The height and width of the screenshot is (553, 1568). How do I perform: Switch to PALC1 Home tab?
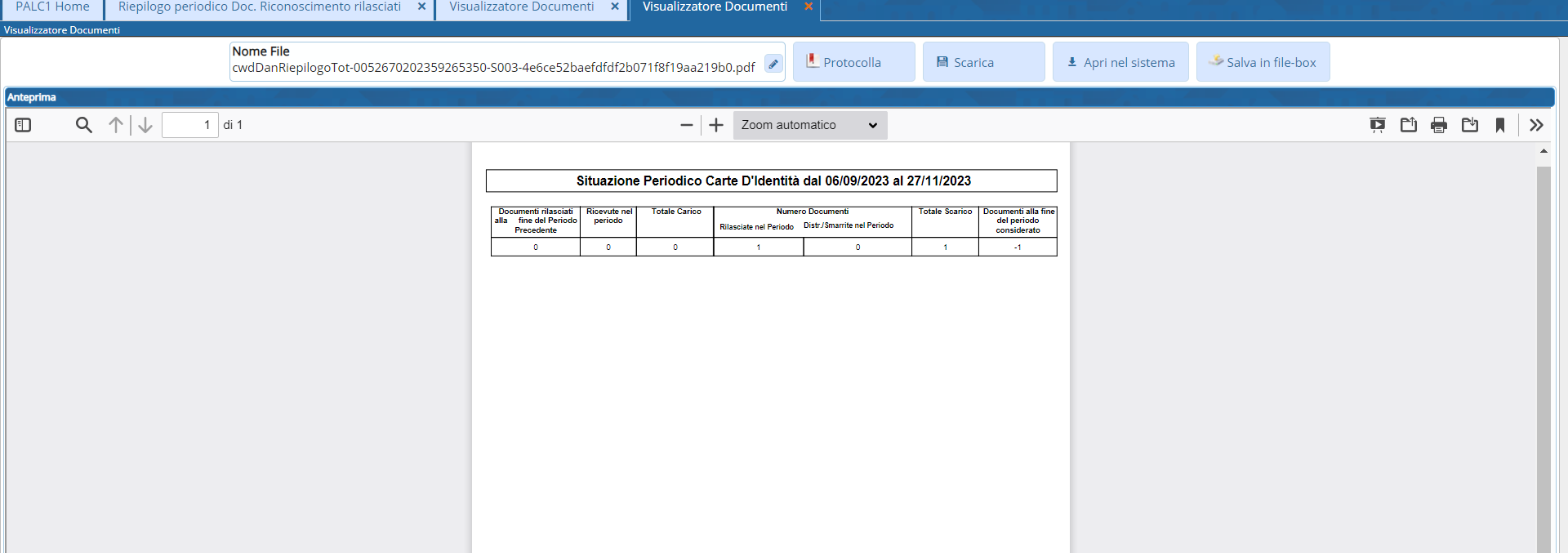tap(52, 7)
